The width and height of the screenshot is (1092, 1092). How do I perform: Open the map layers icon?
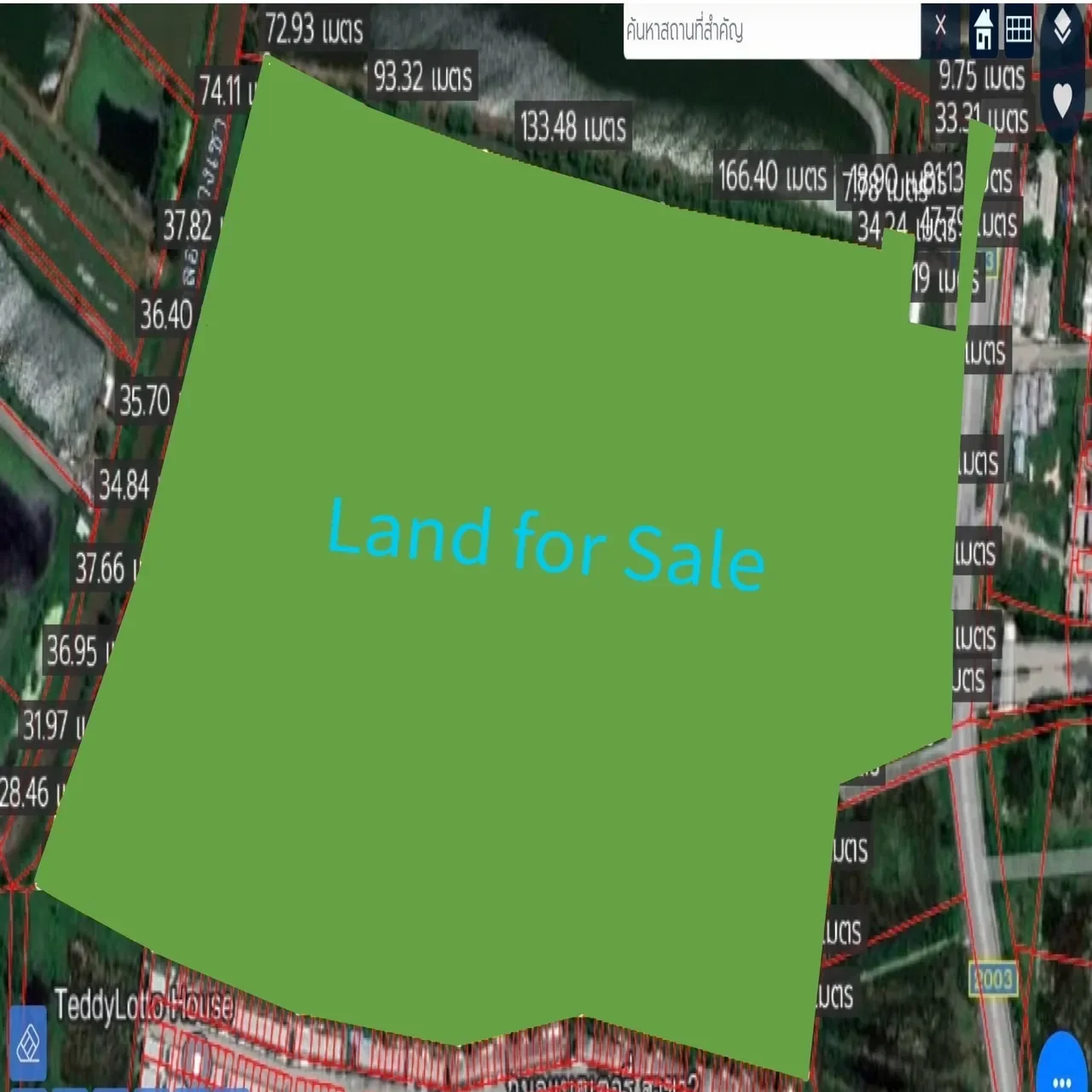coord(1062,26)
